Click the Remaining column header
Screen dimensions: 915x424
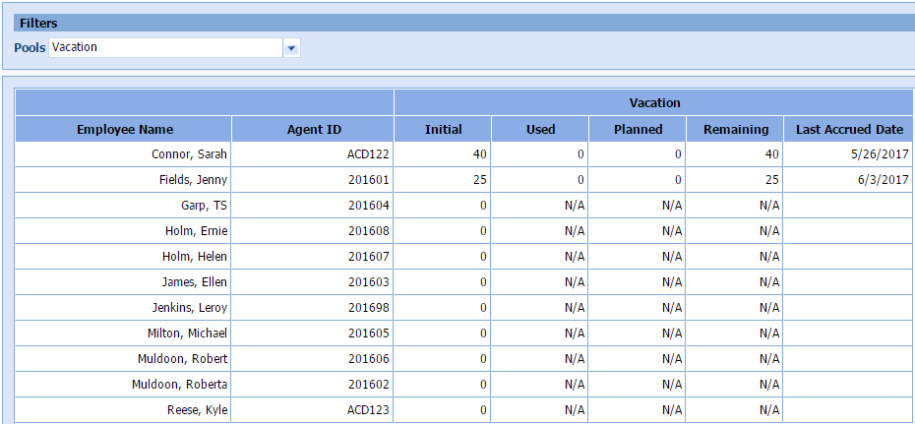point(735,129)
